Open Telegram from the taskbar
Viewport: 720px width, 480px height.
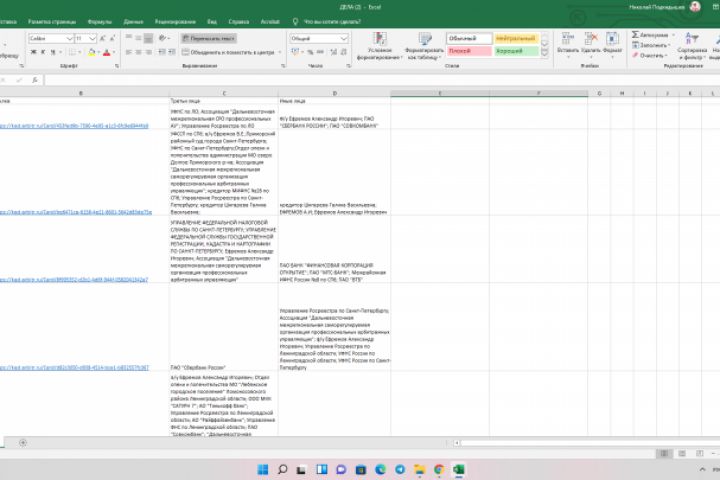point(400,469)
